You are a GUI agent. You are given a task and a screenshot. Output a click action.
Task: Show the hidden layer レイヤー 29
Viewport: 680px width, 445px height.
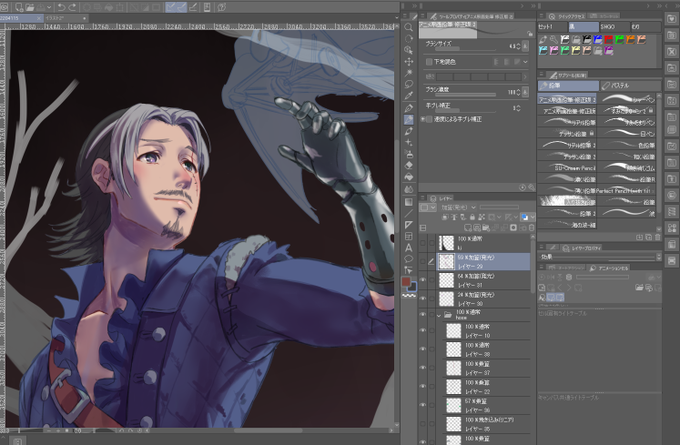click(423, 262)
